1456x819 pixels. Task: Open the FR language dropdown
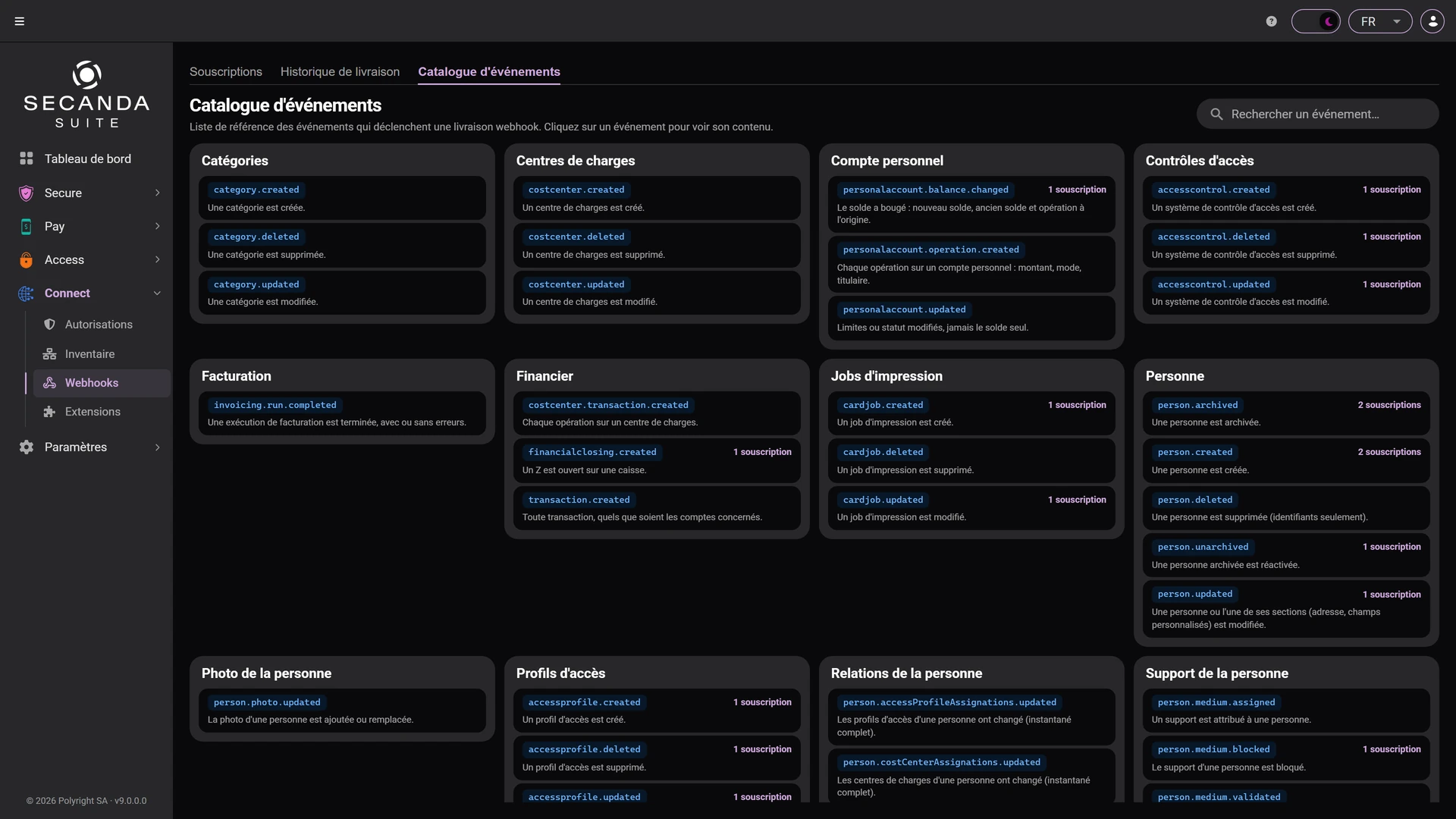point(1380,21)
